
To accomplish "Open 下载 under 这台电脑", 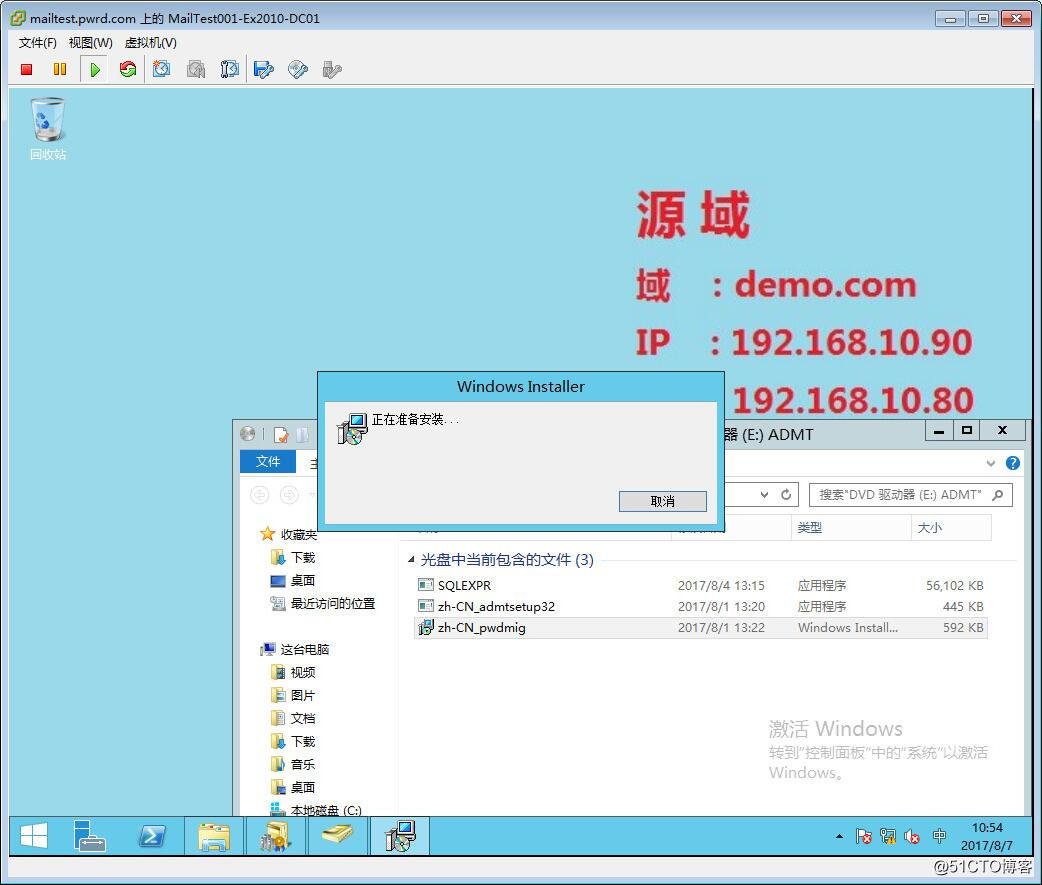I will (x=293, y=741).
